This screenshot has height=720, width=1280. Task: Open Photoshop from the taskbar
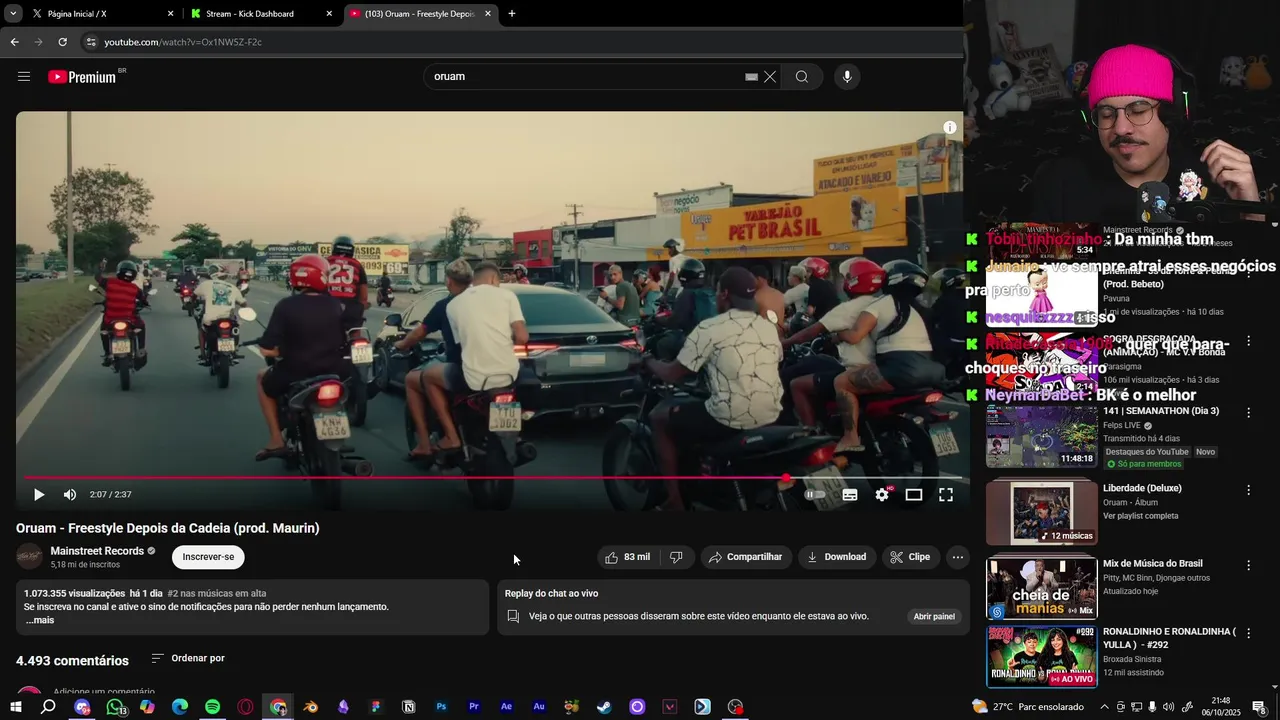[441, 707]
